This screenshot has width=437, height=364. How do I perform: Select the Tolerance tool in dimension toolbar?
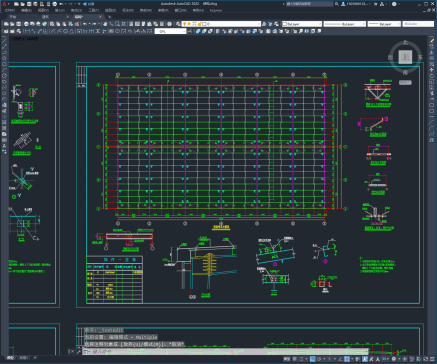pos(111,31)
